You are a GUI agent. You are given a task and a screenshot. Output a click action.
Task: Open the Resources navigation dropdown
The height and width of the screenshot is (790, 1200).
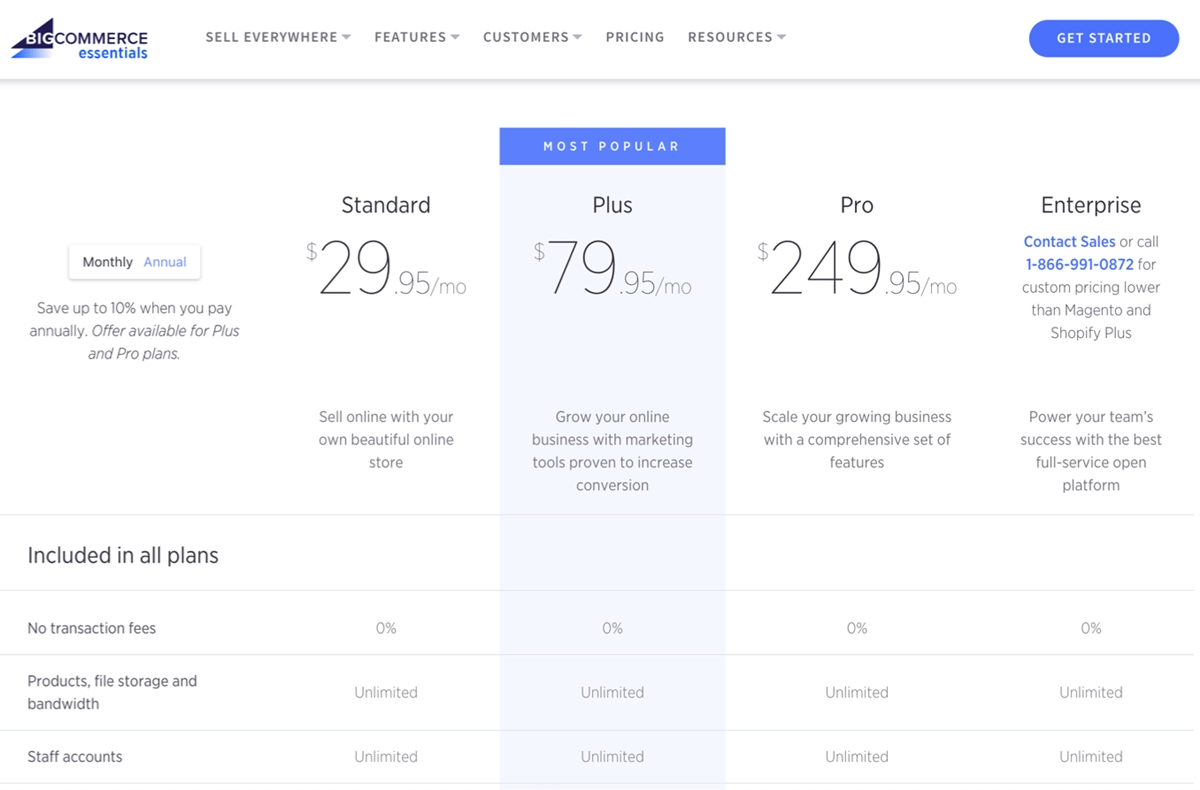point(736,37)
